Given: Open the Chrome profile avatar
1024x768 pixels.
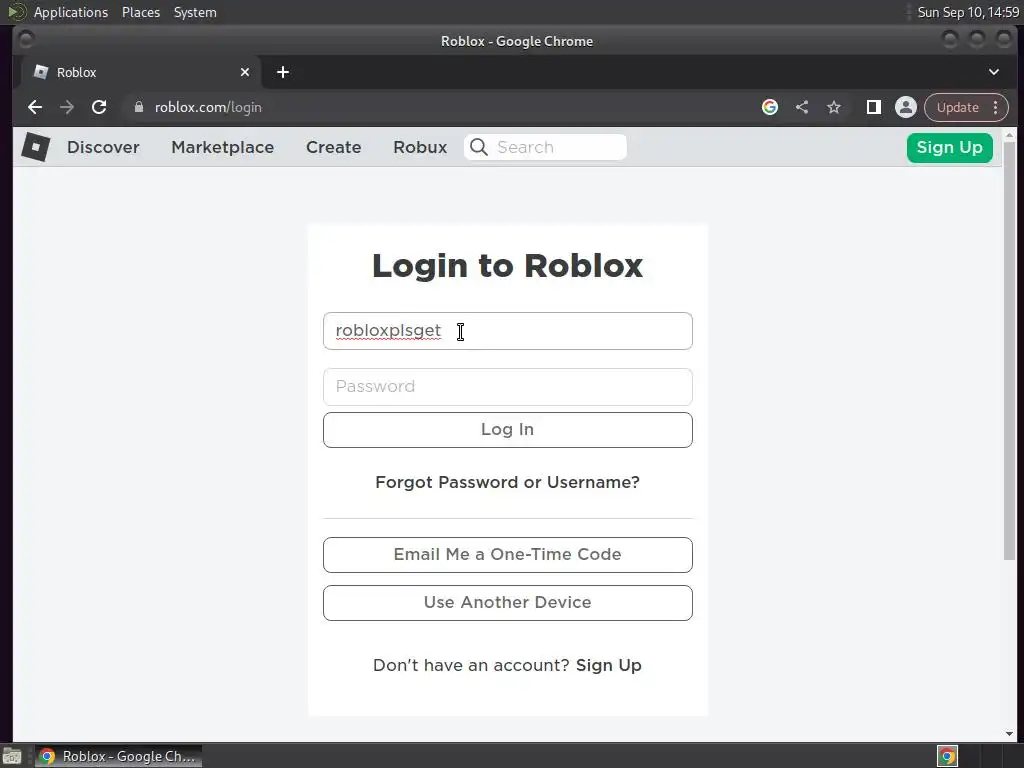Looking at the screenshot, I should (x=906, y=107).
